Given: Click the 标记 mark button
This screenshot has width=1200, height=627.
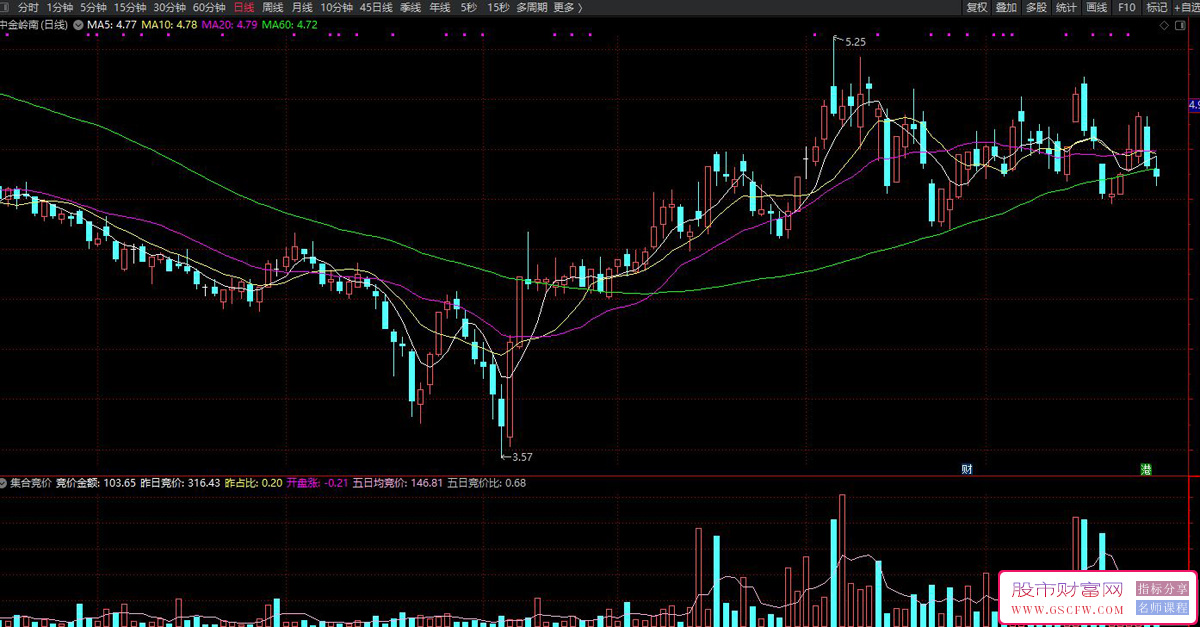Looking at the screenshot, I should coord(1157,7).
